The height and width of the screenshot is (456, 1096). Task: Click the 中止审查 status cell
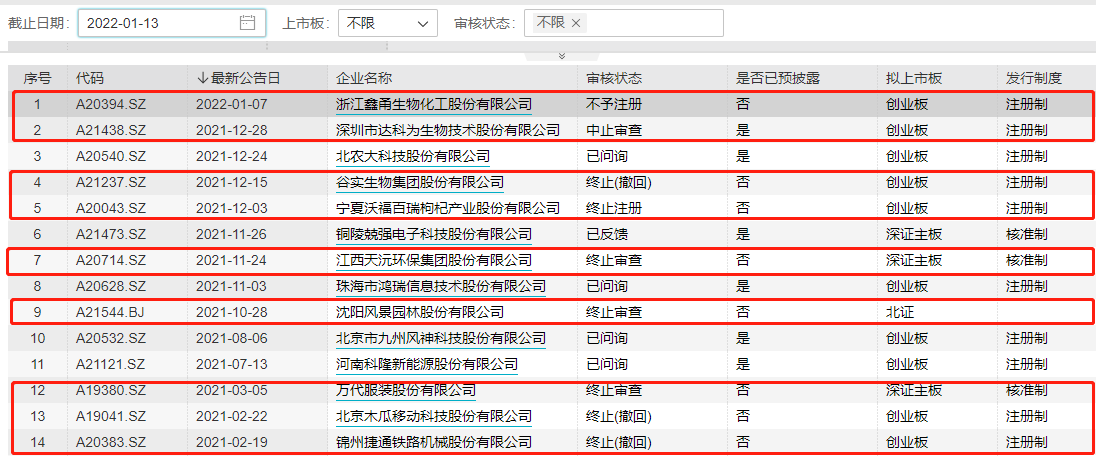click(614, 130)
